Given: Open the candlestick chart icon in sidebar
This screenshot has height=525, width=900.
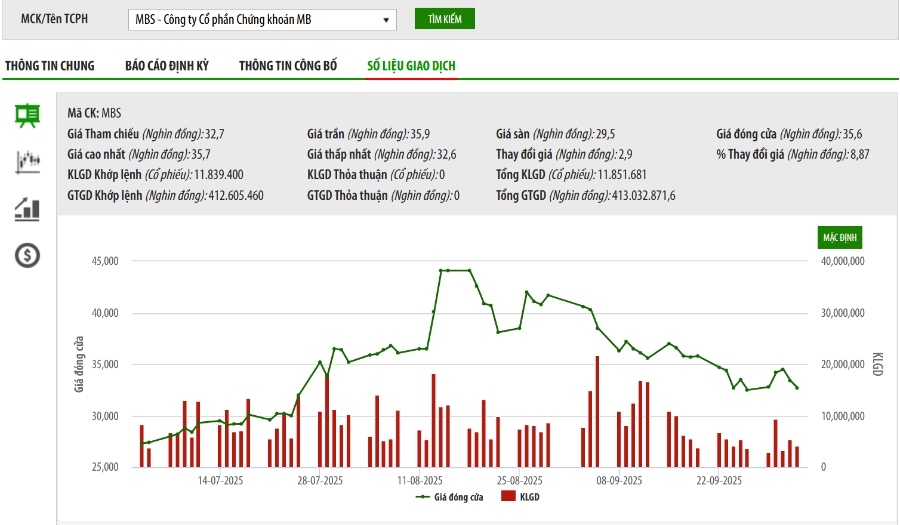Looking at the screenshot, I should pyautogui.click(x=27, y=161).
